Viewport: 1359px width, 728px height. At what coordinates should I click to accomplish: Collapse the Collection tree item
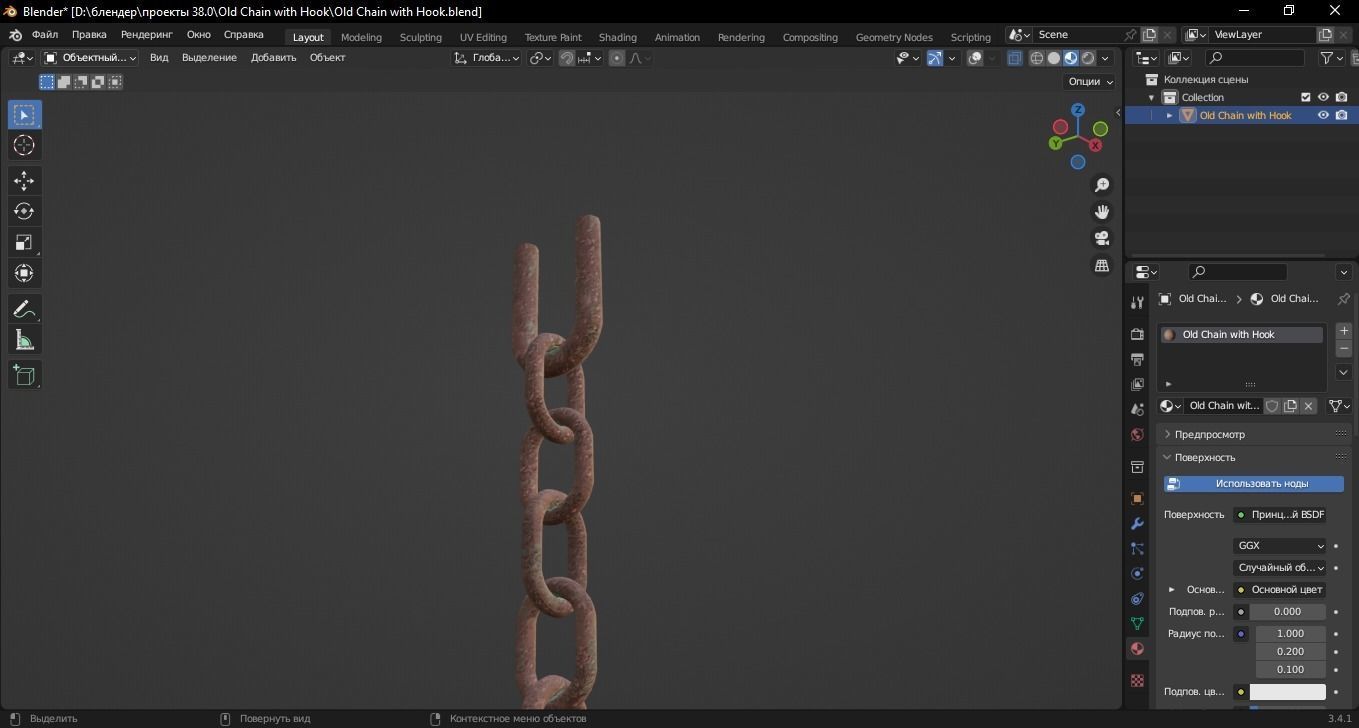pos(1152,97)
